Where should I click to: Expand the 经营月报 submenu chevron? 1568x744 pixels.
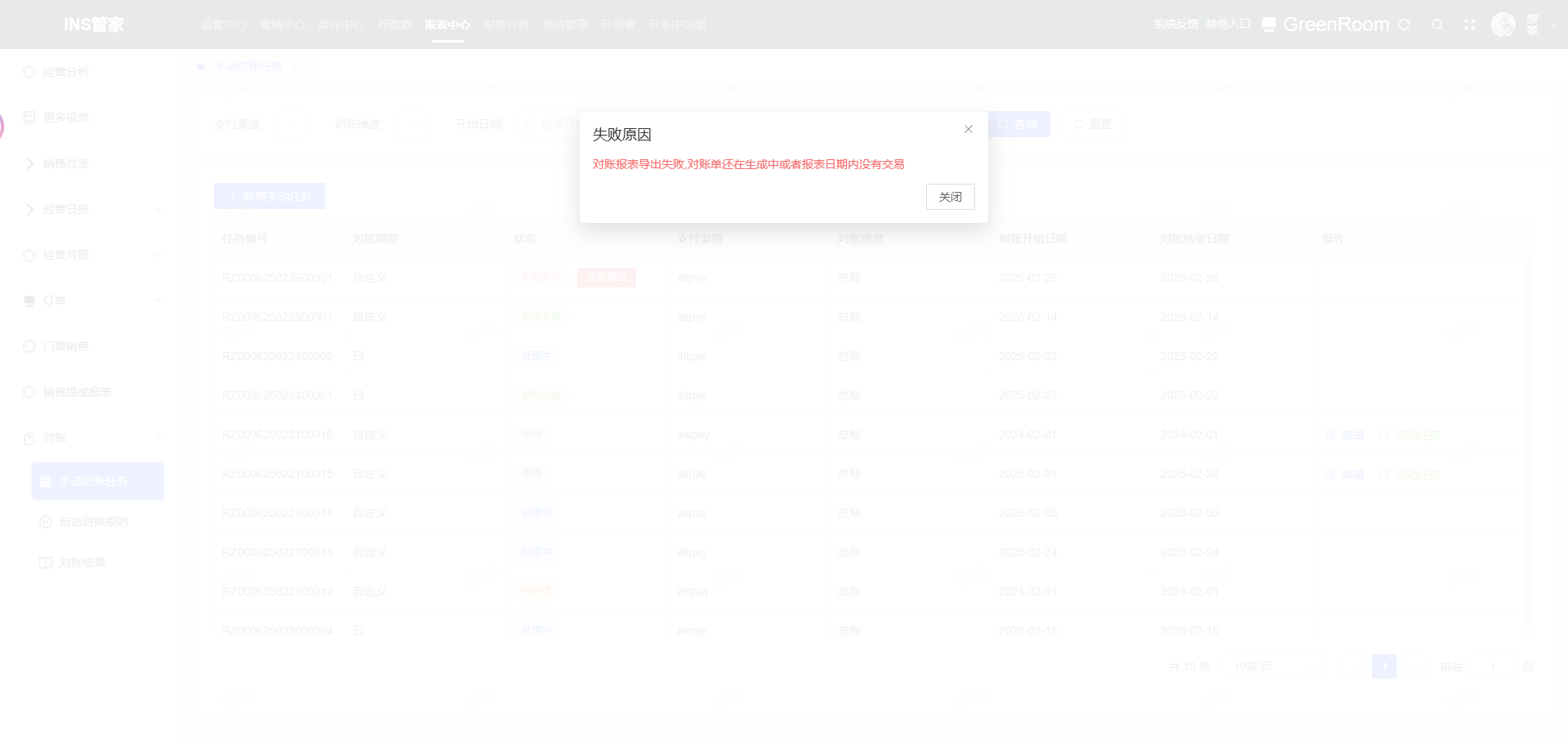(158, 255)
